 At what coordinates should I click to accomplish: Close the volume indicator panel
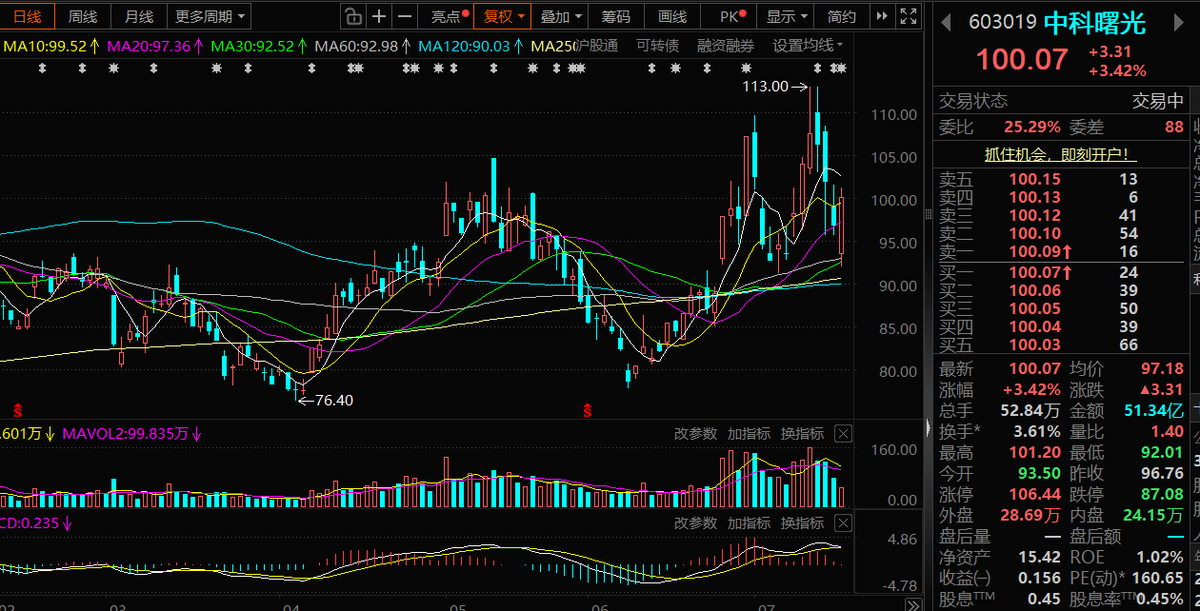click(x=843, y=434)
